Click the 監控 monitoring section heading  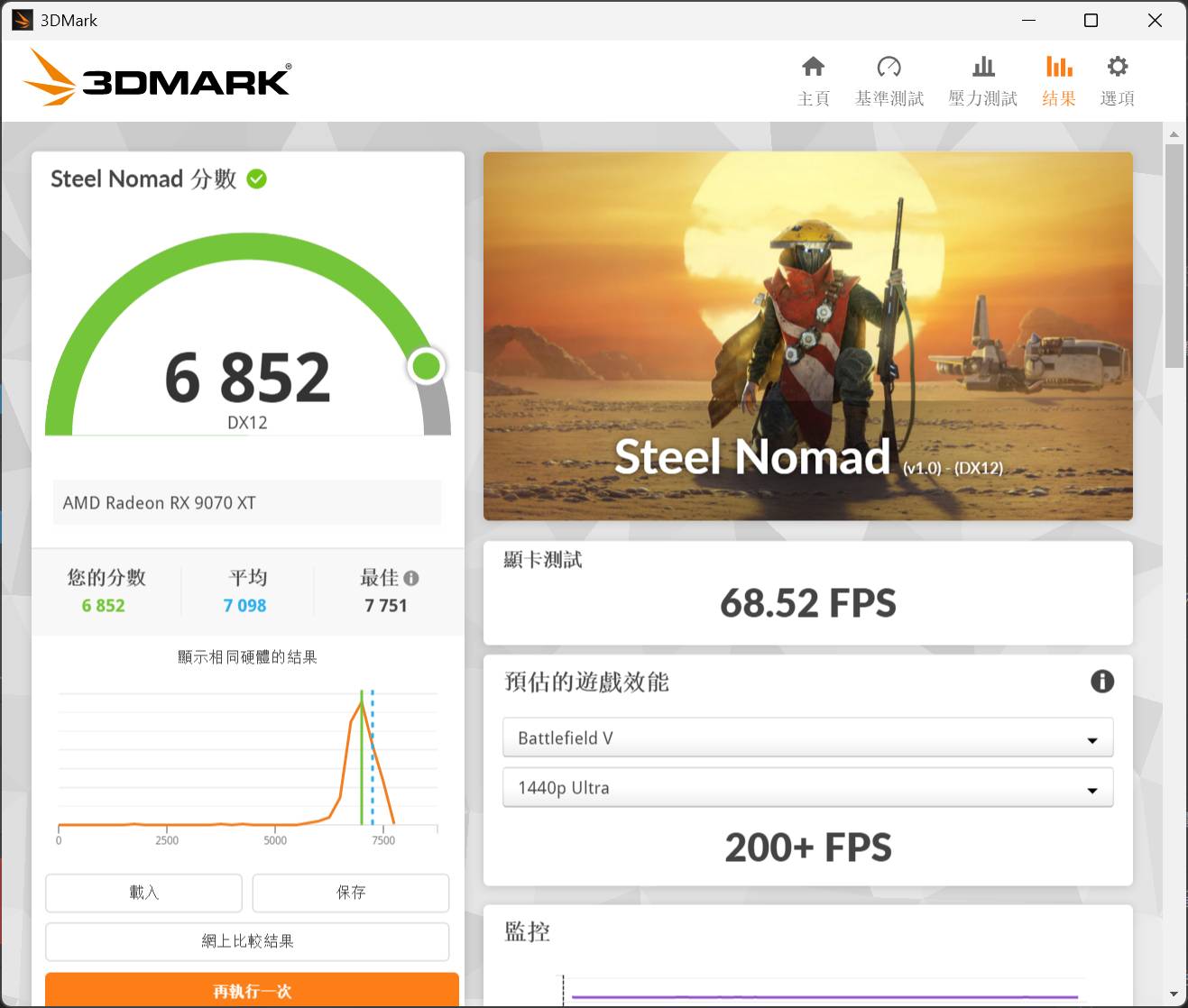[527, 931]
